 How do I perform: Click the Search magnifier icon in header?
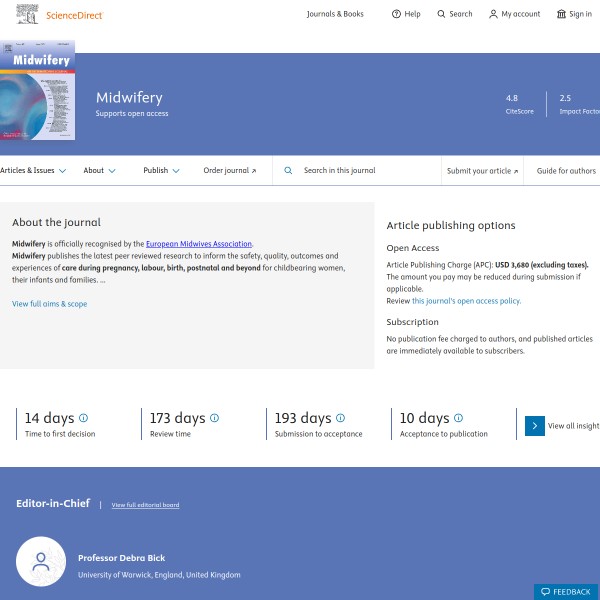point(442,14)
